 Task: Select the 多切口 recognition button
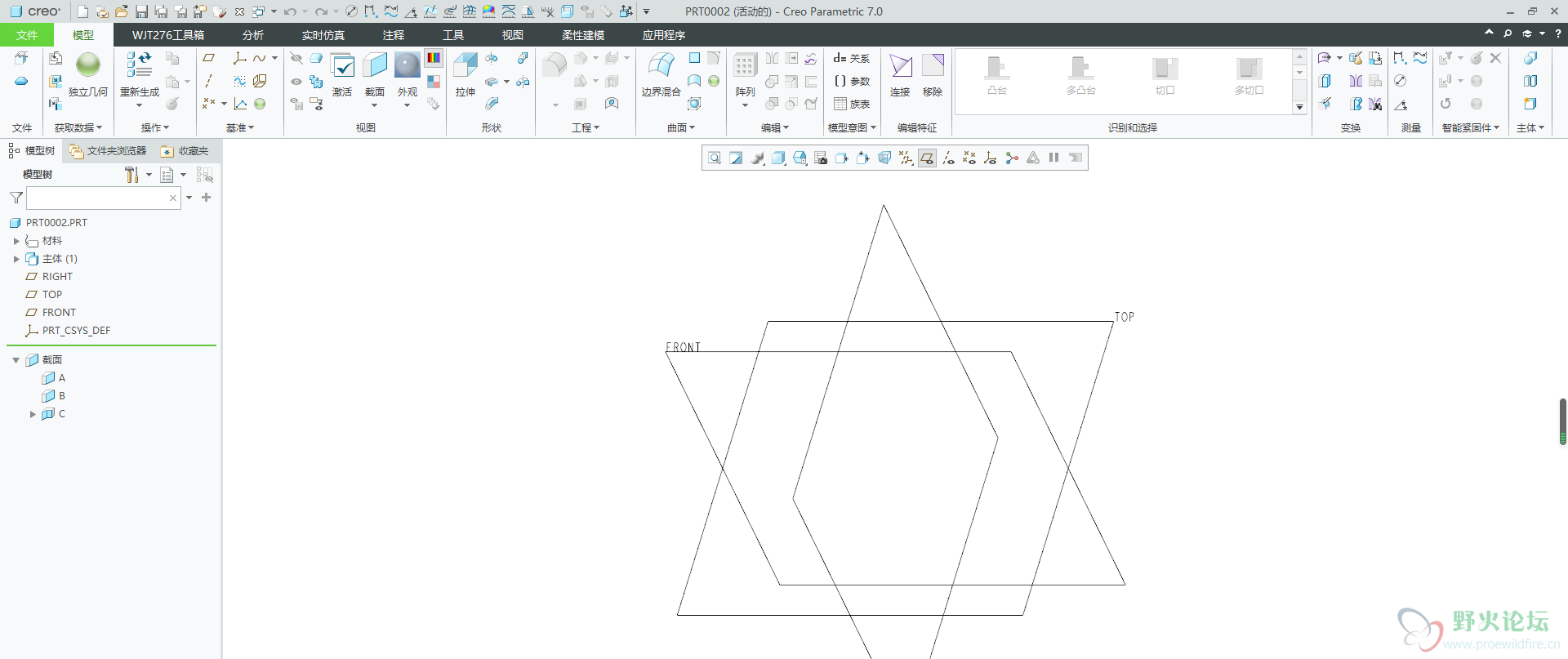pyautogui.click(x=1249, y=77)
